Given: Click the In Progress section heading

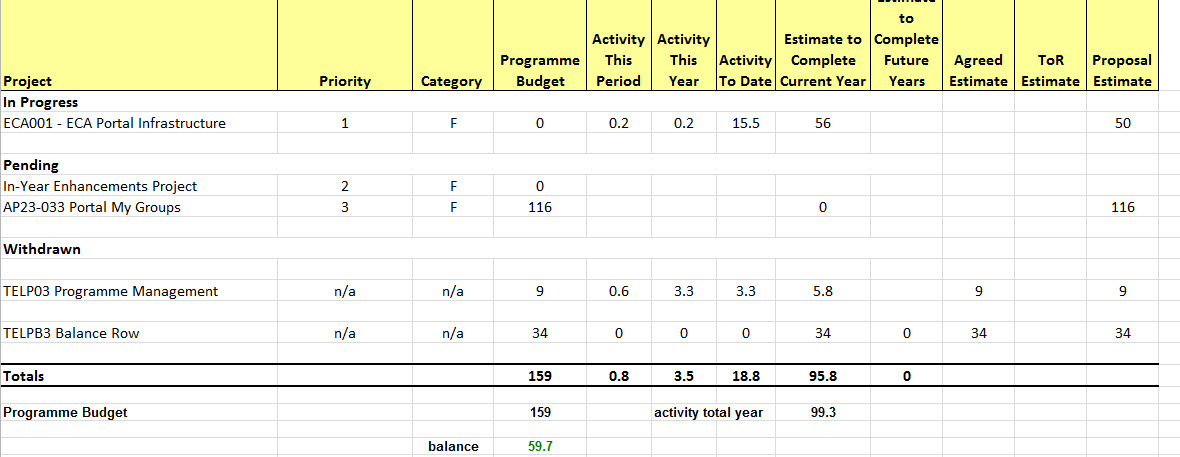Looking at the screenshot, I should pos(41,102).
